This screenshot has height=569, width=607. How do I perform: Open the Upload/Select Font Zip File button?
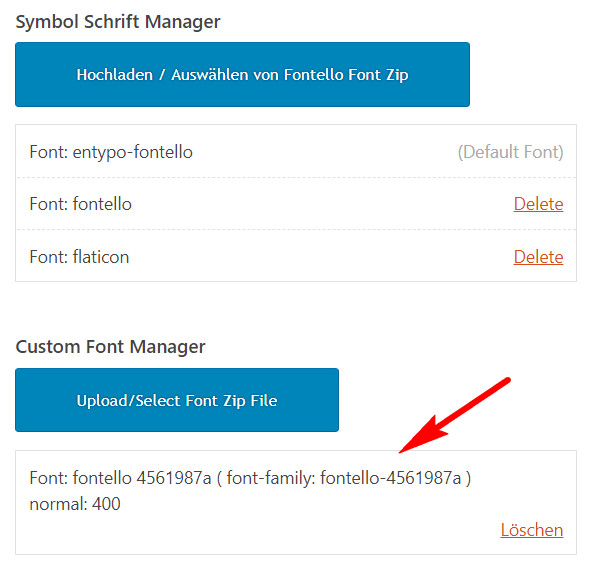(177, 400)
